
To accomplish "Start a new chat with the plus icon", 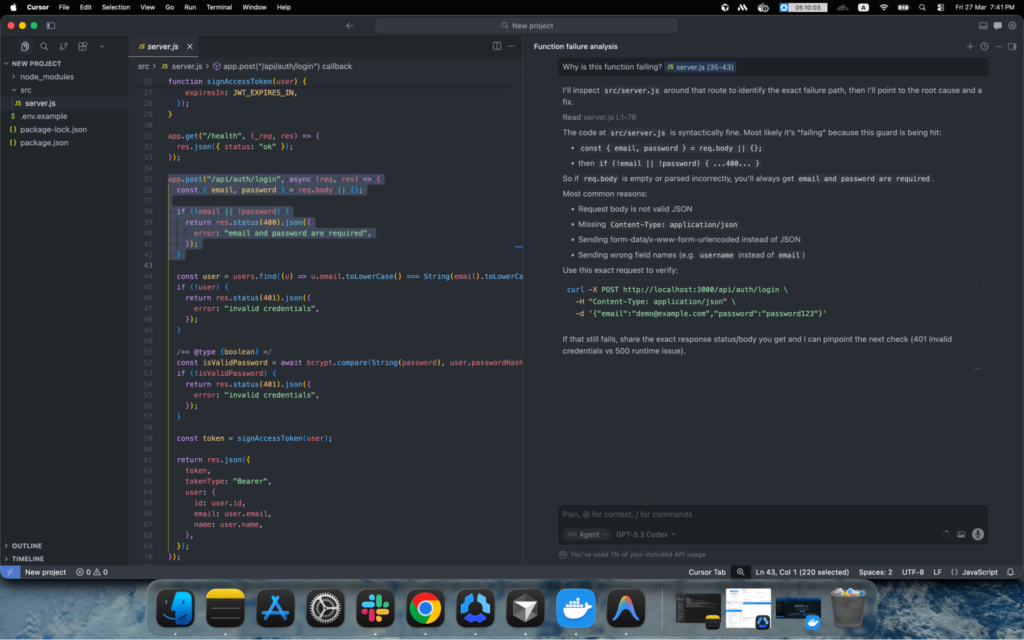I will pyautogui.click(x=969, y=46).
